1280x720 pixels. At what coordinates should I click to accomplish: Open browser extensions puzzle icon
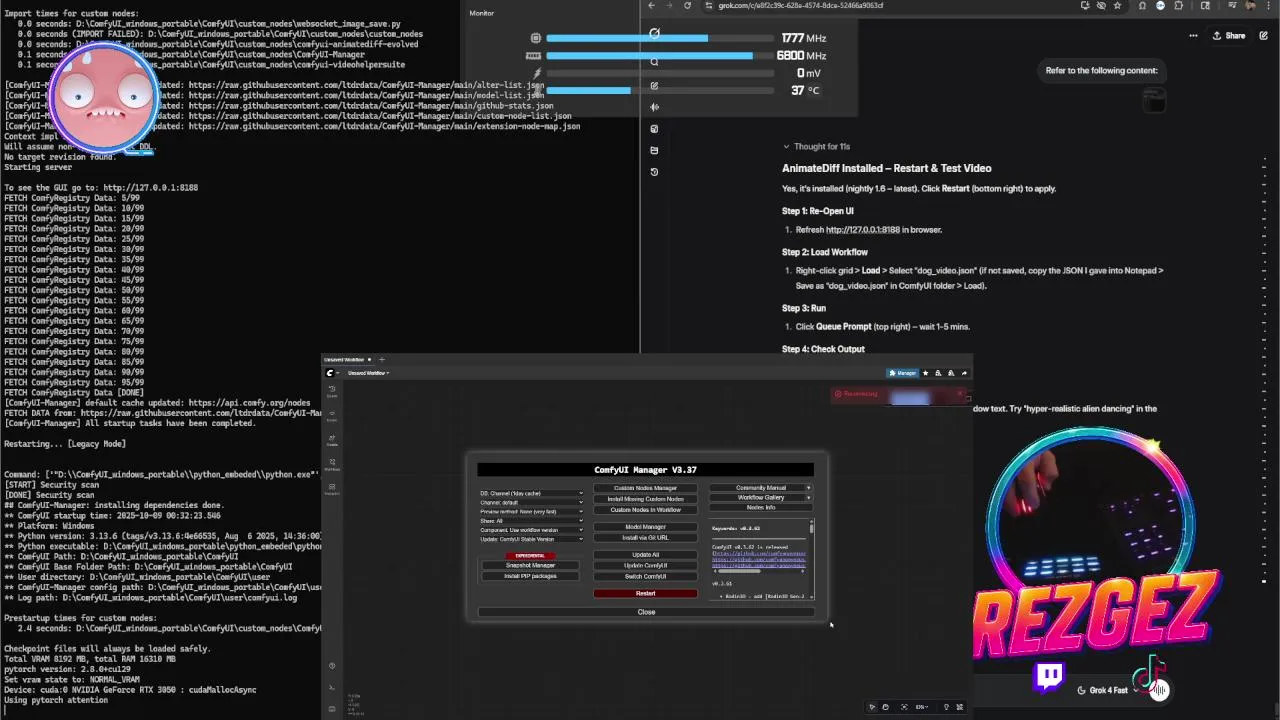click(1178, 5)
